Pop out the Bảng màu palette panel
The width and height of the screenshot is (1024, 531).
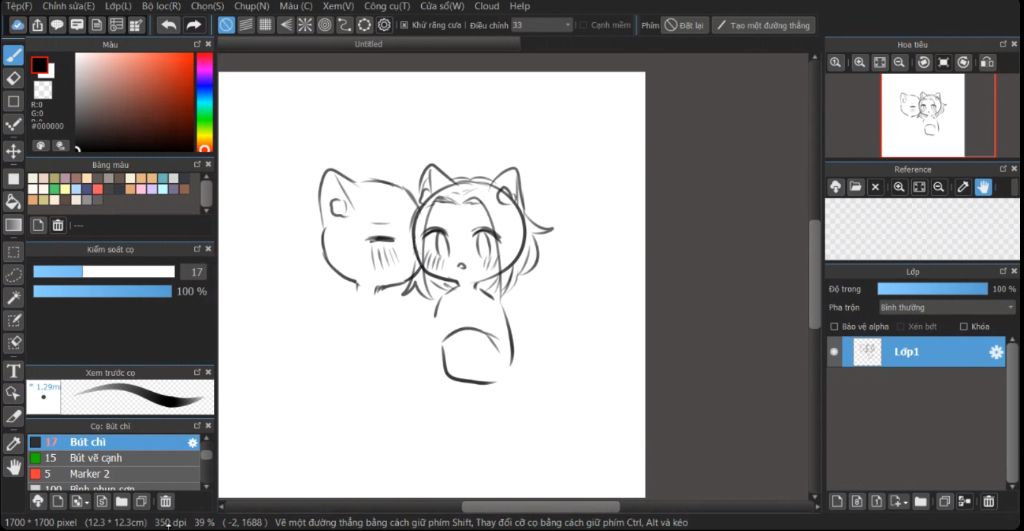click(x=197, y=165)
